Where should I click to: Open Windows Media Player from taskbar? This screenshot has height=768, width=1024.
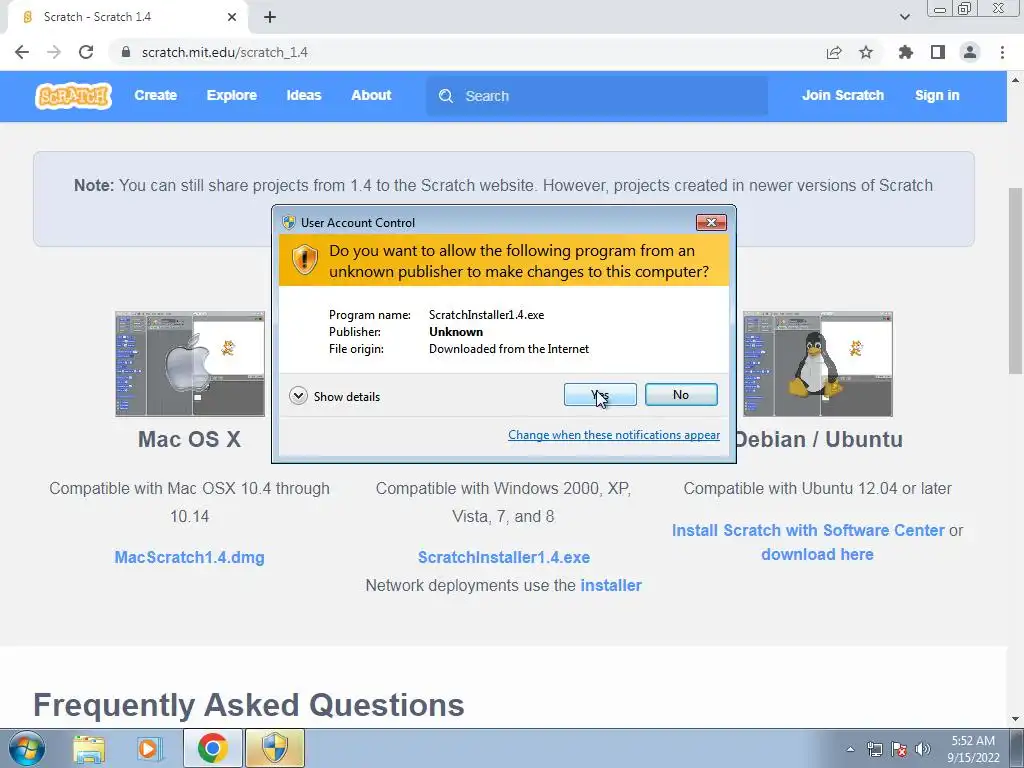pyautogui.click(x=149, y=748)
